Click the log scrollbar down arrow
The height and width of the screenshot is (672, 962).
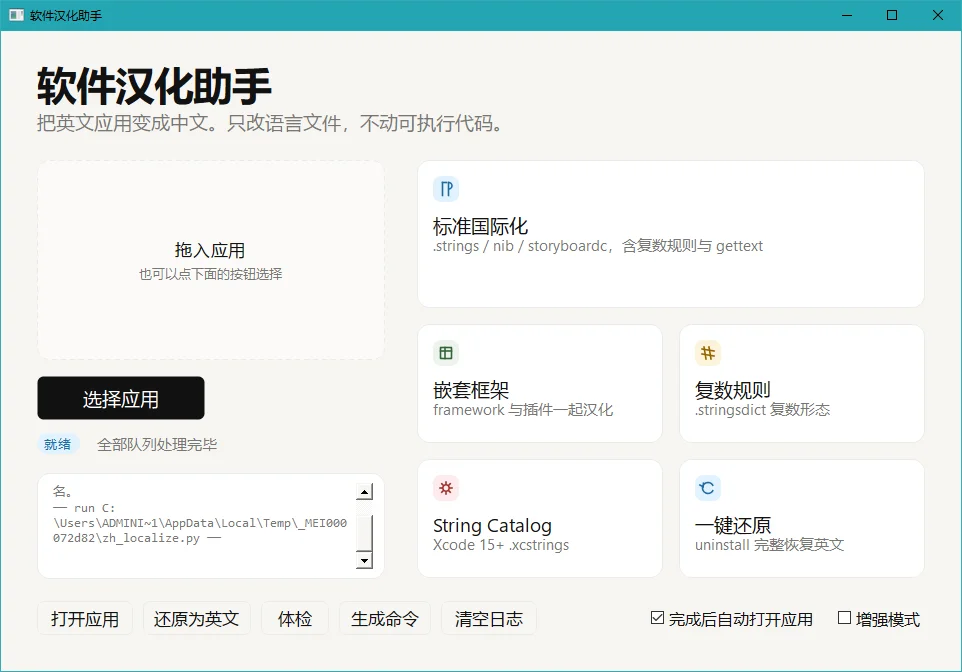(364, 560)
